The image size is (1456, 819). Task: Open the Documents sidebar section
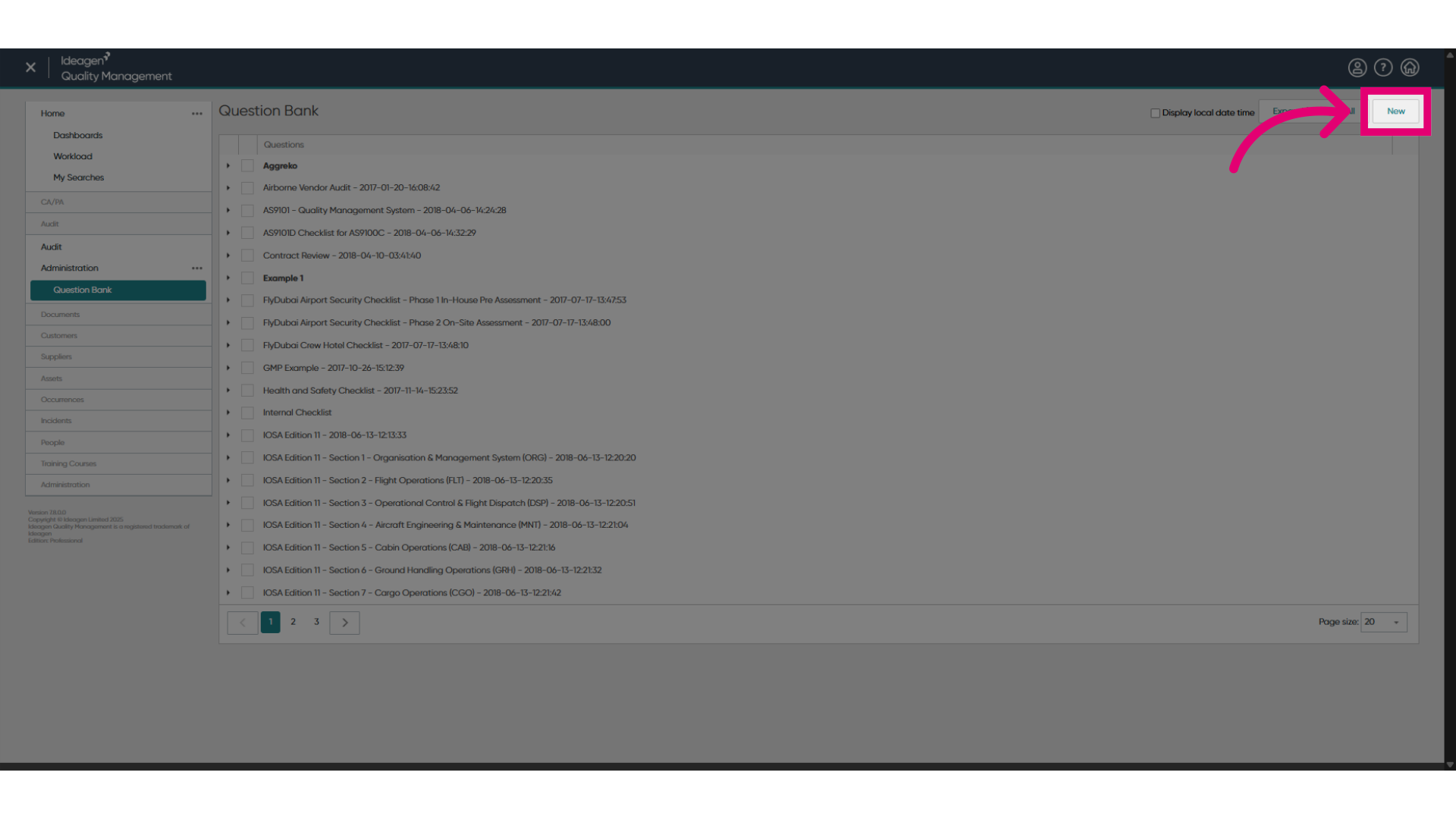(118, 315)
